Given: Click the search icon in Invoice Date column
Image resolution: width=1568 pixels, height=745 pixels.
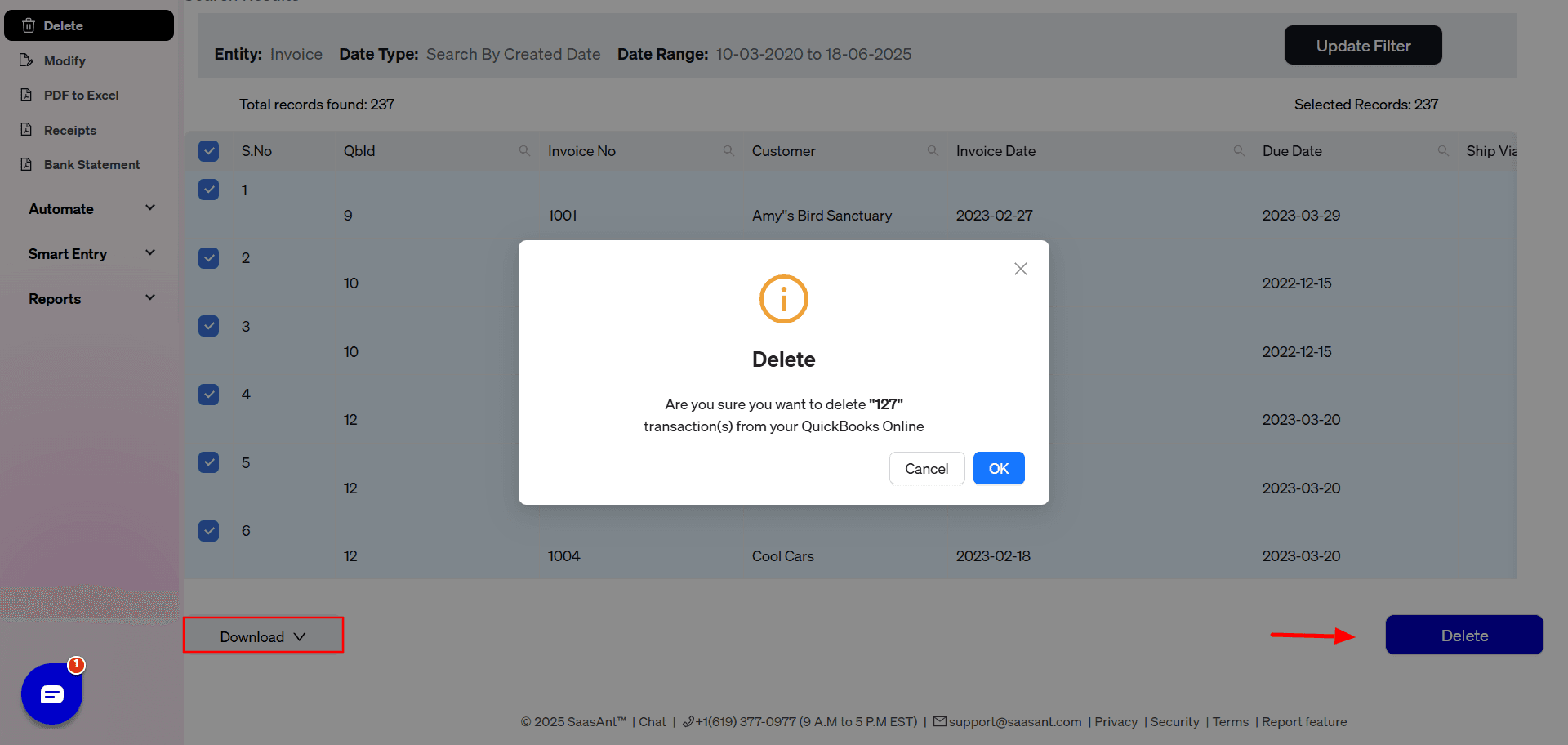Looking at the screenshot, I should click(1239, 151).
